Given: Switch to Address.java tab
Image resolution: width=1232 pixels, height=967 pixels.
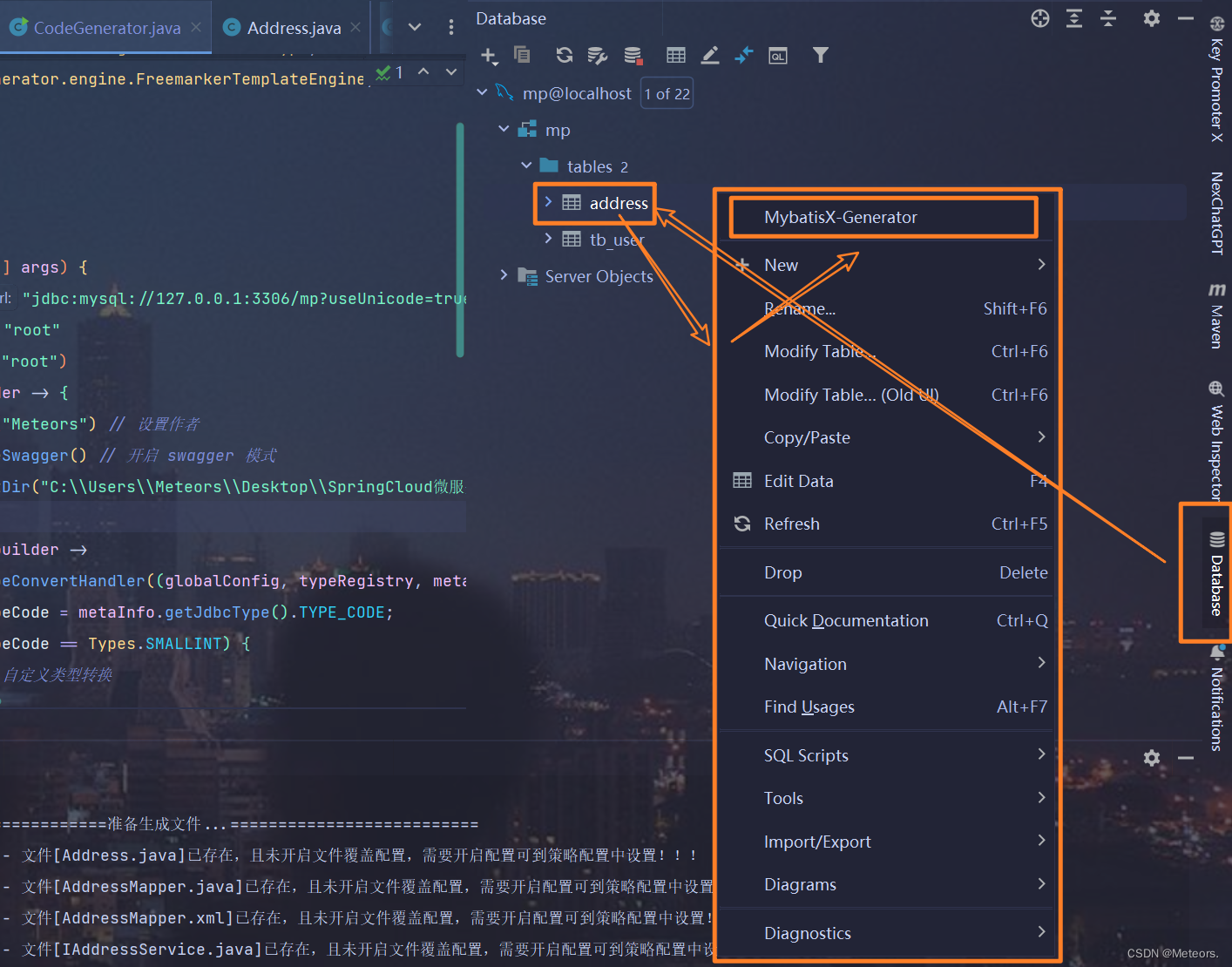Looking at the screenshot, I should coord(292,28).
